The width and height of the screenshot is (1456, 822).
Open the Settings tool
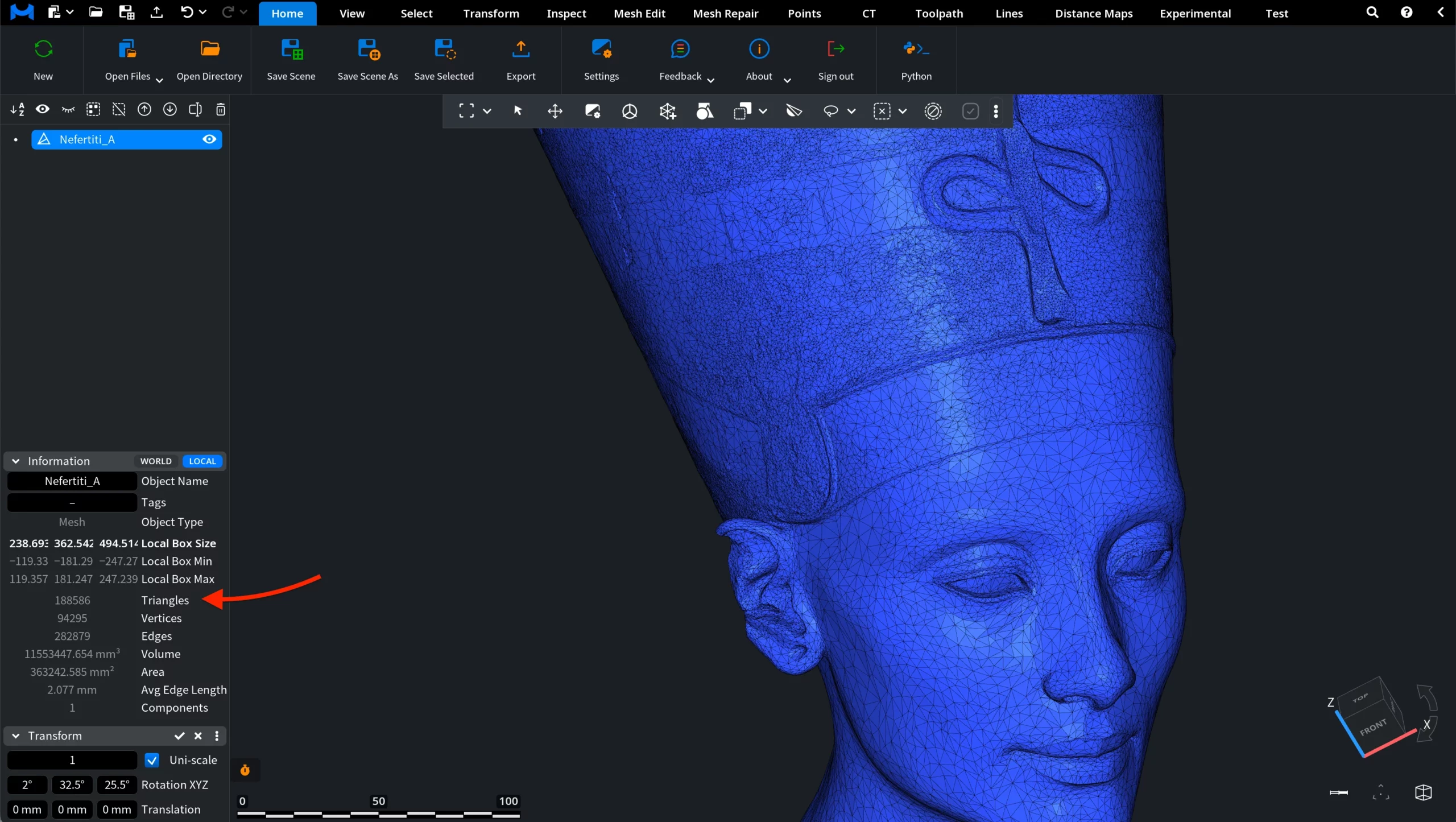[x=601, y=60]
